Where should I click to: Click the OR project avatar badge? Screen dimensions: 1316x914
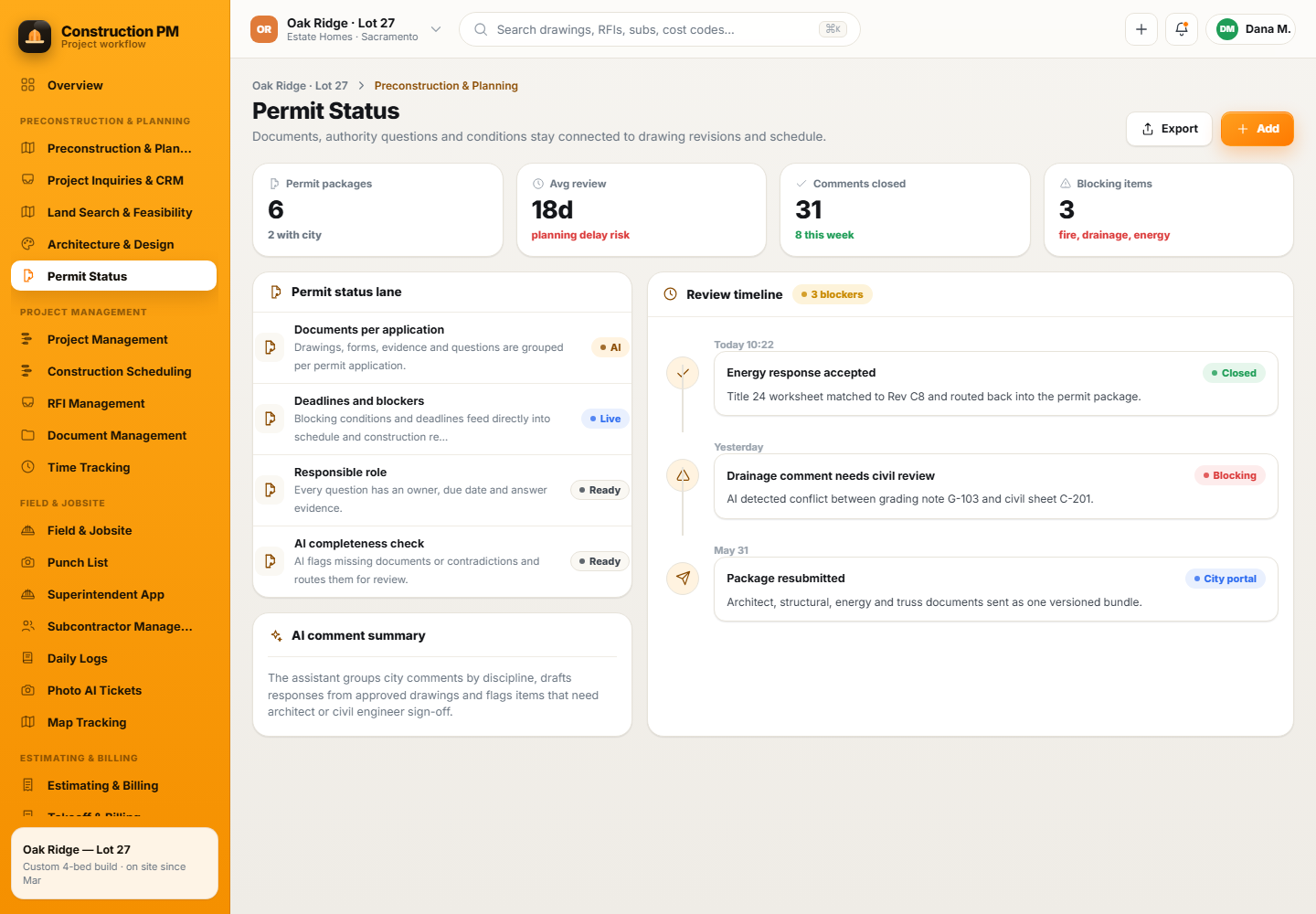[x=264, y=29]
